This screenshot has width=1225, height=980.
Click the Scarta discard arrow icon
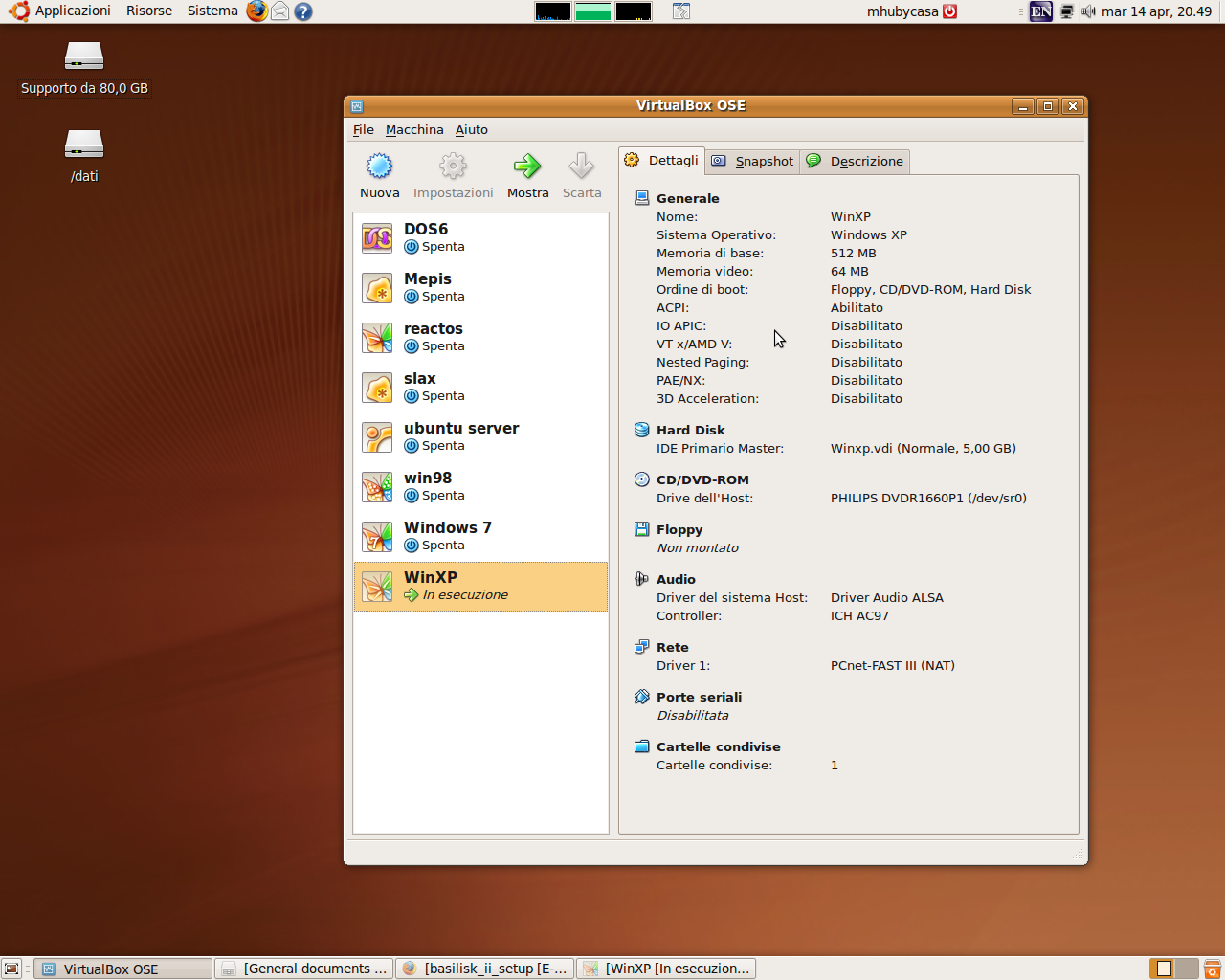click(582, 167)
